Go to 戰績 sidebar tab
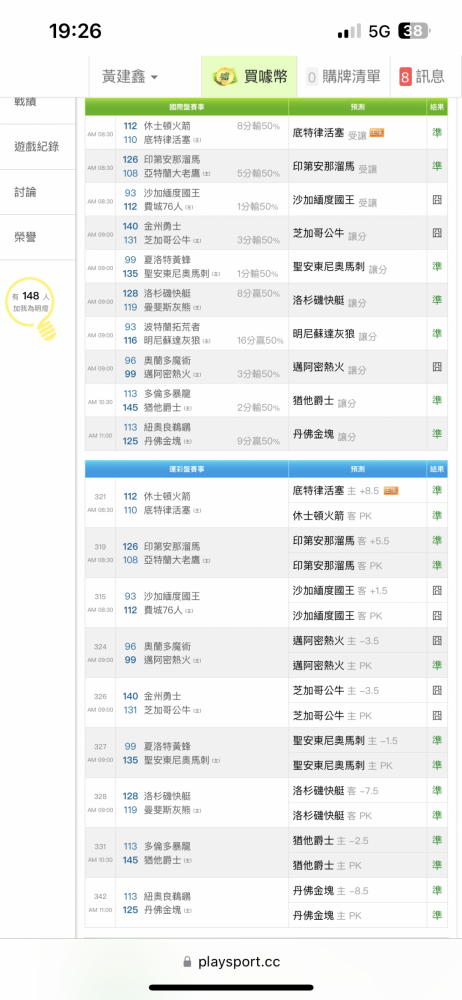This screenshot has height=1000, width=462. click(26, 102)
